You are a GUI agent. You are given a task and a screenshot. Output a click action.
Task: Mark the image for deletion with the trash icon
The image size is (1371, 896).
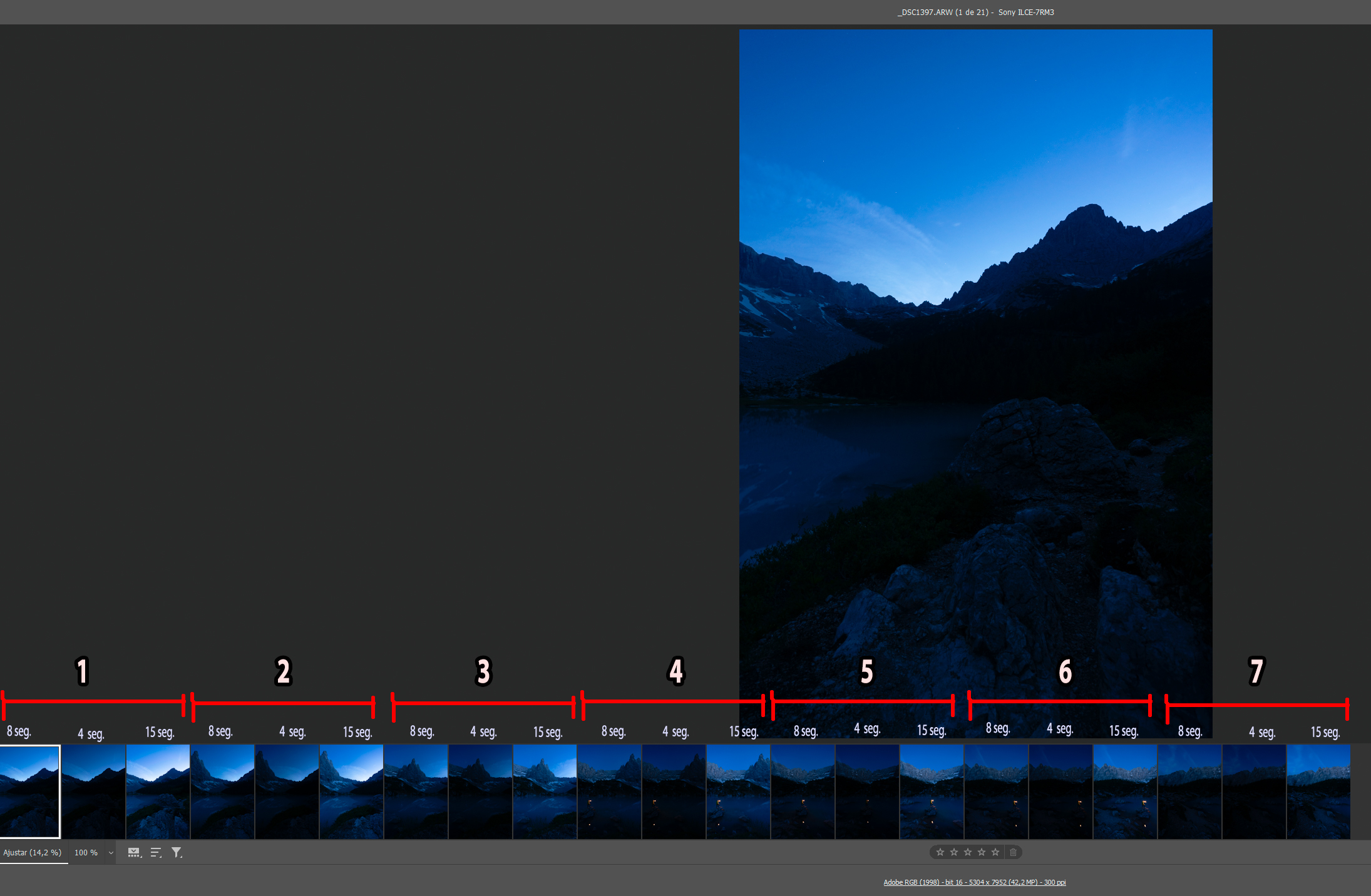click(1013, 852)
